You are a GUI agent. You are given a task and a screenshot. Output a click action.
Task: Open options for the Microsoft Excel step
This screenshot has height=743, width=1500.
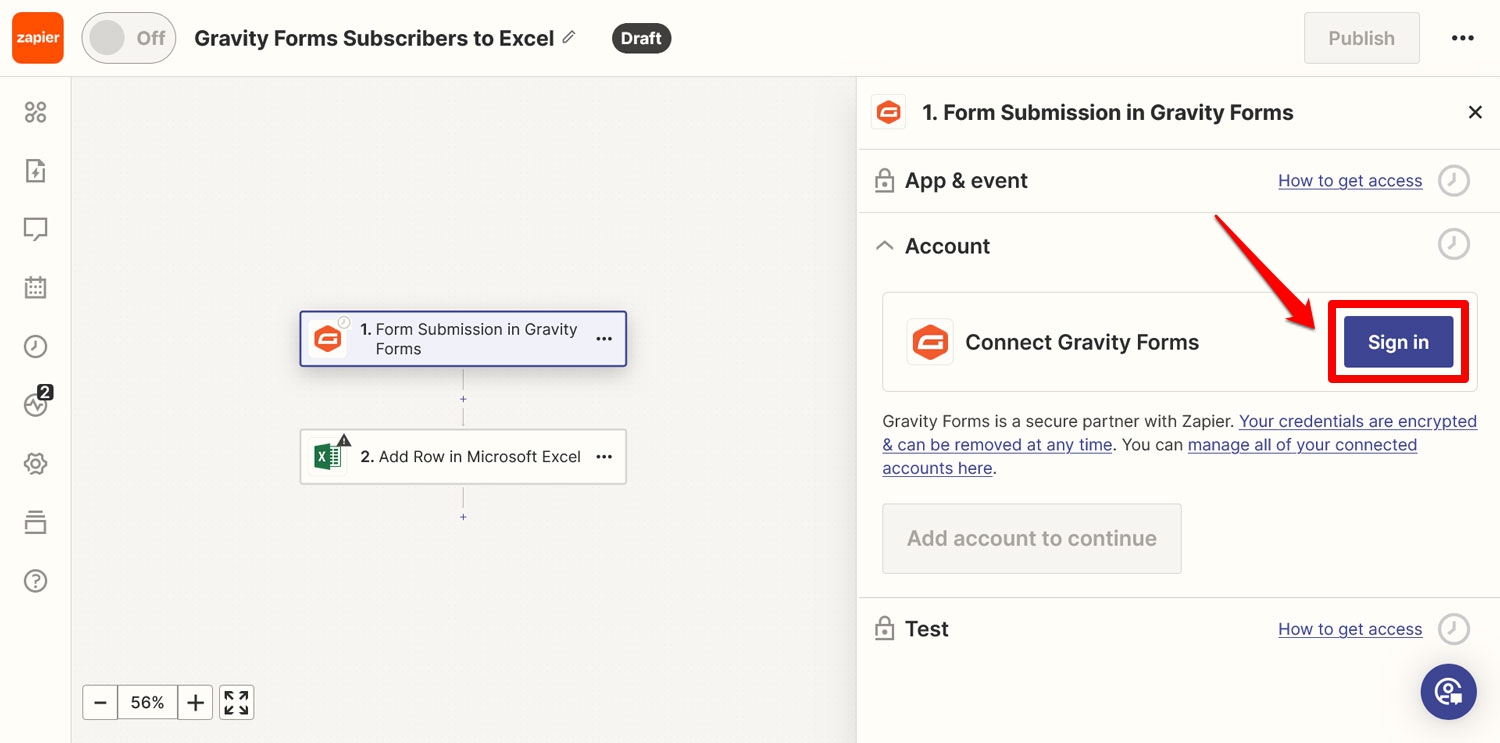click(604, 457)
